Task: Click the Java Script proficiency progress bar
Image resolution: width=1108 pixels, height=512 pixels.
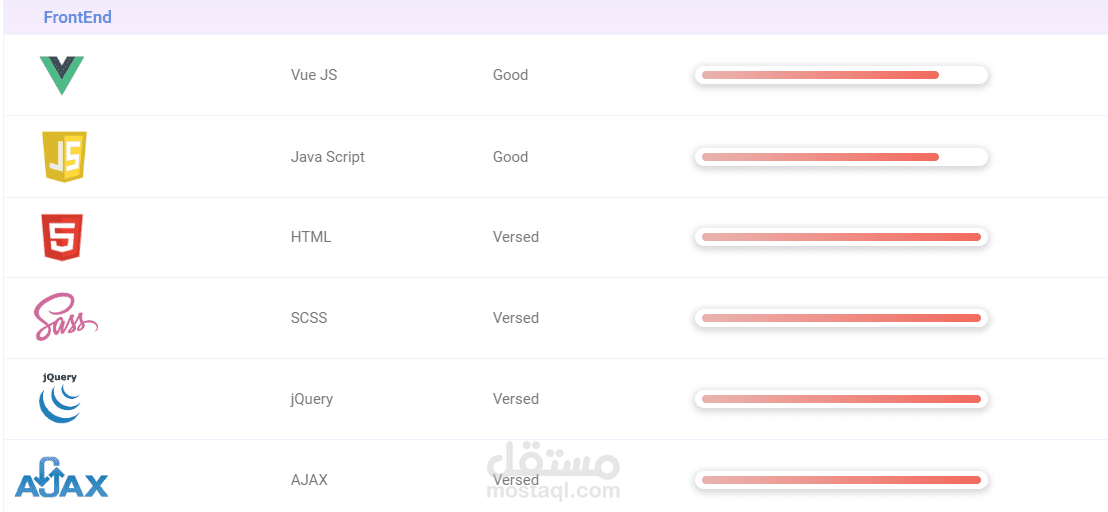Action: coord(841,157)
